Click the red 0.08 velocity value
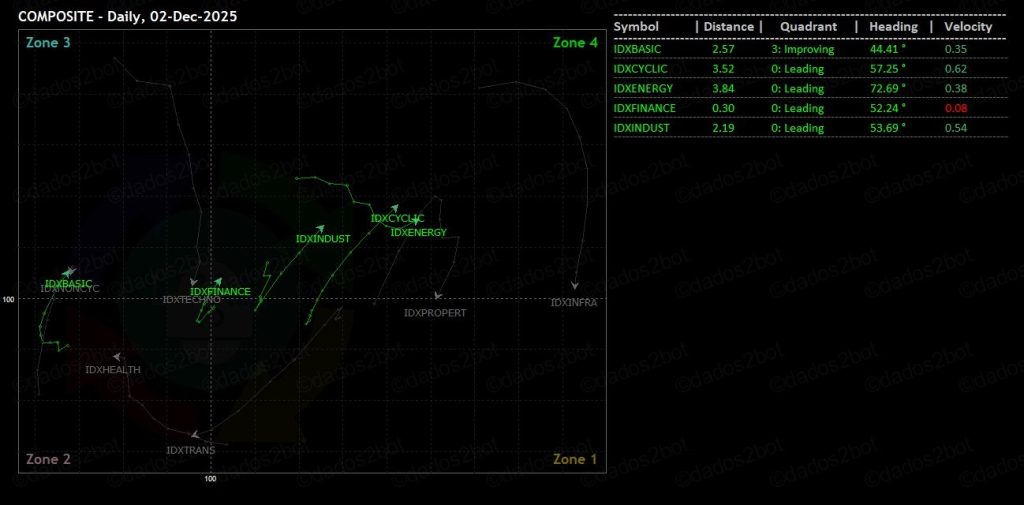Screen dimensions: 1024x505 click(x=956, y=108)
